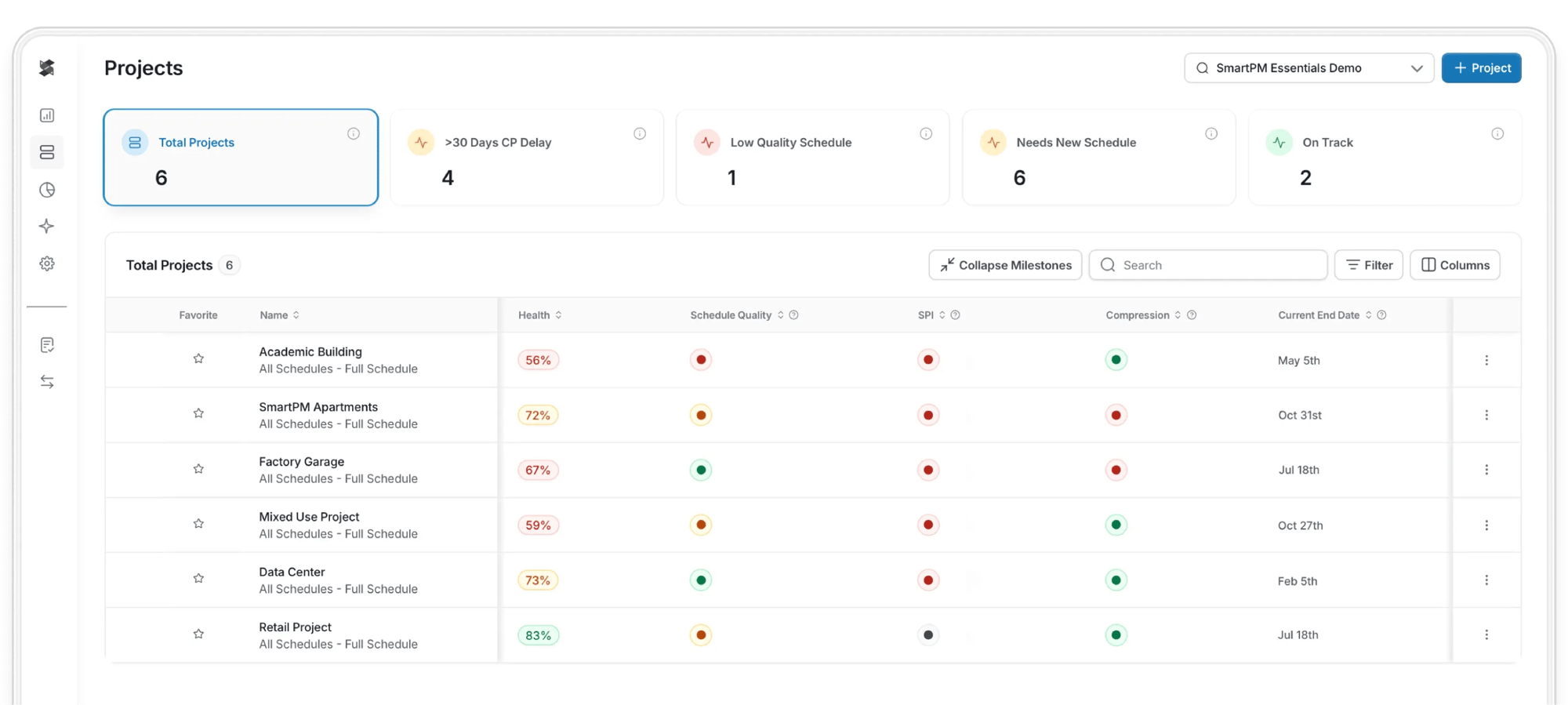Favorite the Academic Building project

[x=198, y=358]
